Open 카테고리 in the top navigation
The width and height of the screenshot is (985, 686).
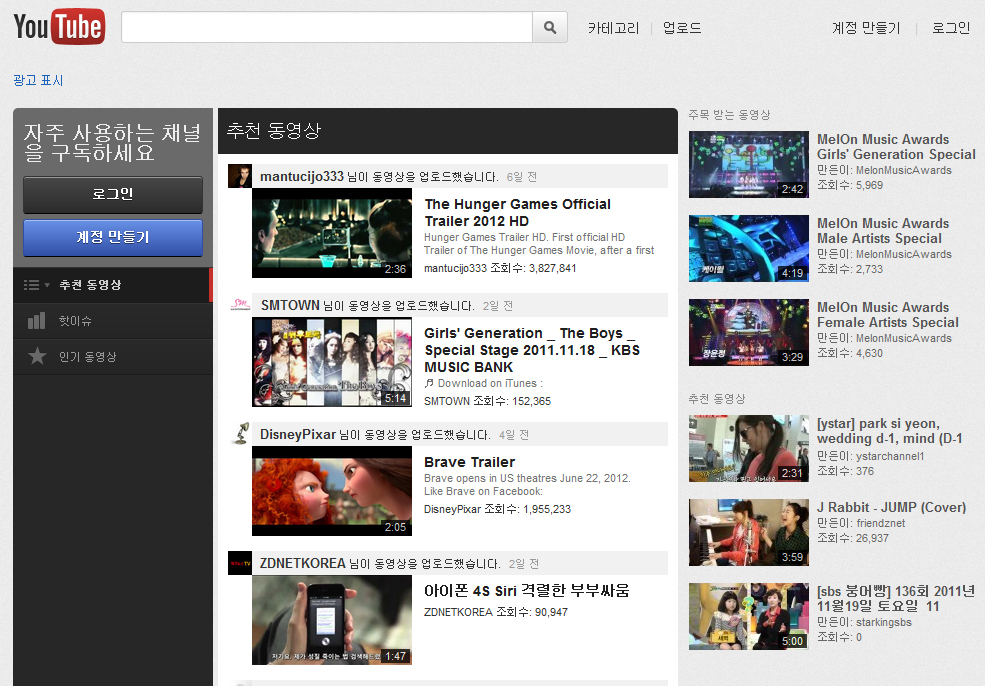coord(613,28)
